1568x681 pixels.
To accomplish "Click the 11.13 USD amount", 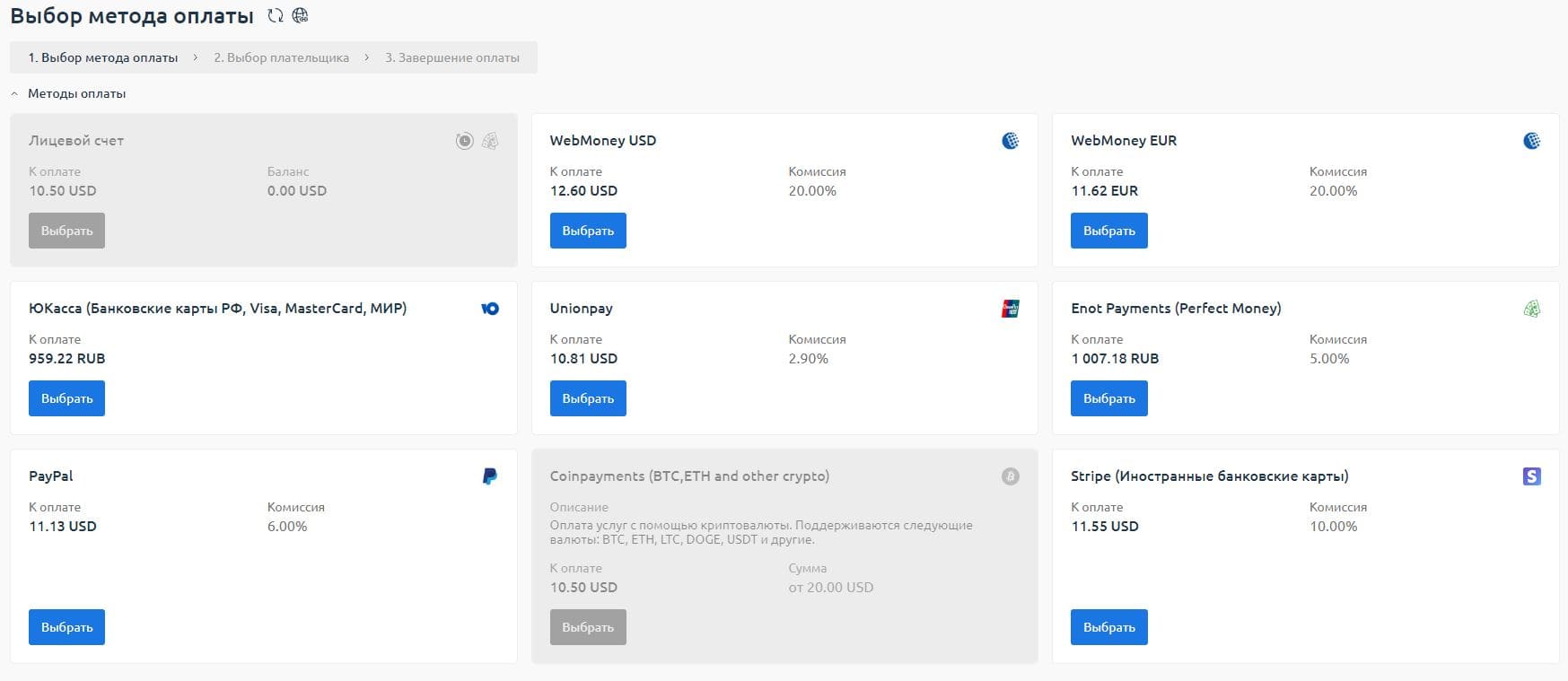I will [63, 527].
